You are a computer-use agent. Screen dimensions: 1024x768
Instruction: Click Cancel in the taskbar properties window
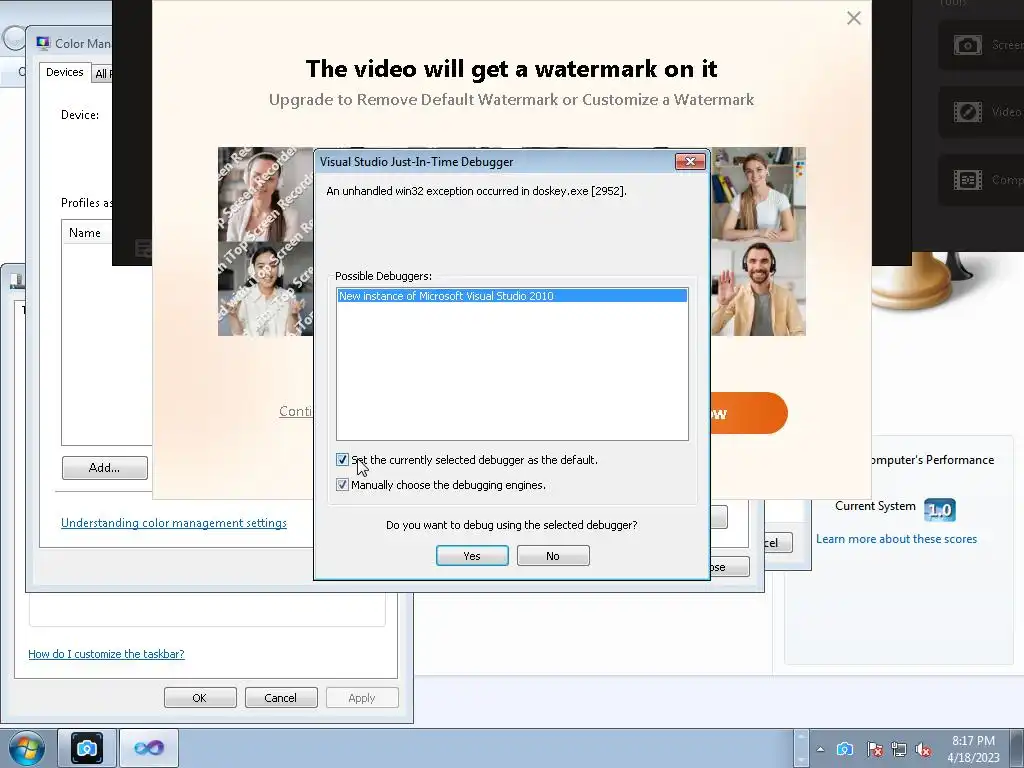click(x=280, y=697)
